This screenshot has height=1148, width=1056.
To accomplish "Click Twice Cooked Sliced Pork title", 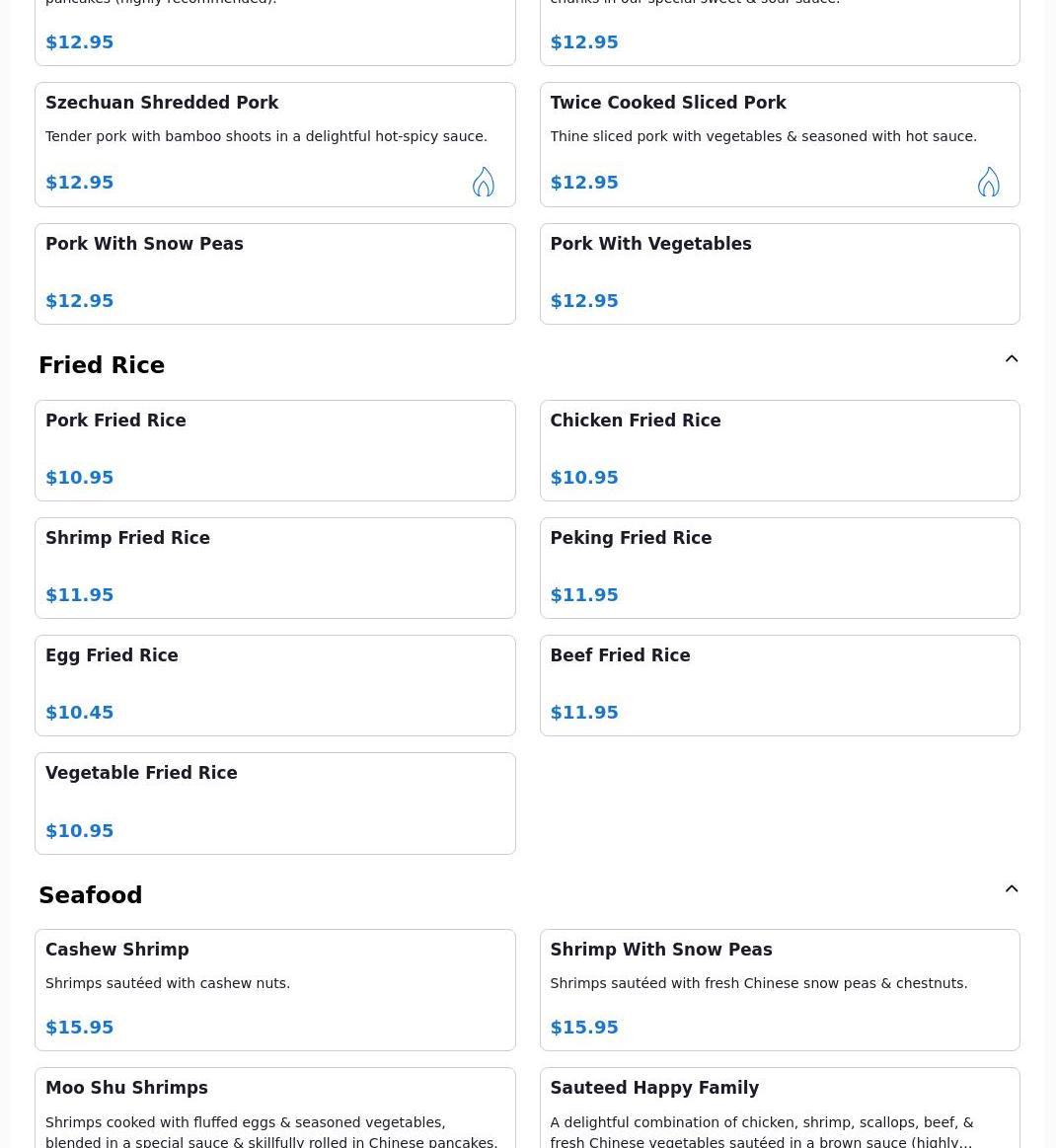I will [x=668, y=103].
